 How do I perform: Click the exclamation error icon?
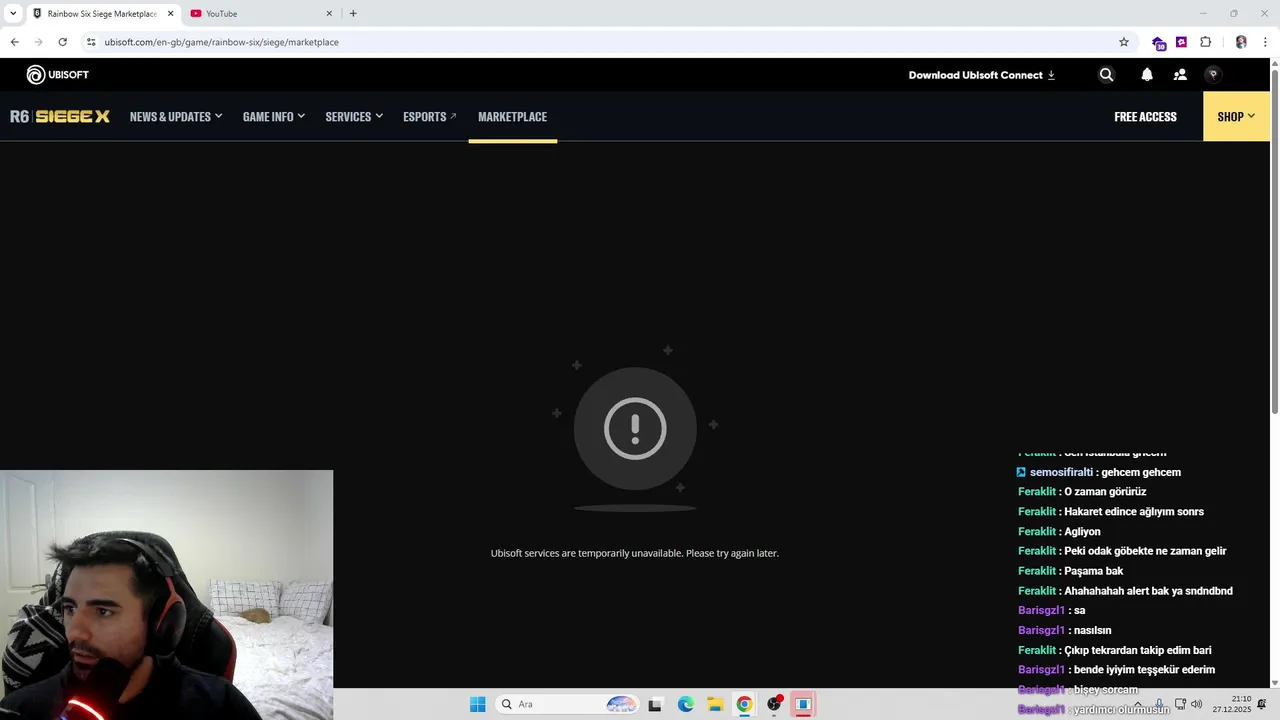635,428
